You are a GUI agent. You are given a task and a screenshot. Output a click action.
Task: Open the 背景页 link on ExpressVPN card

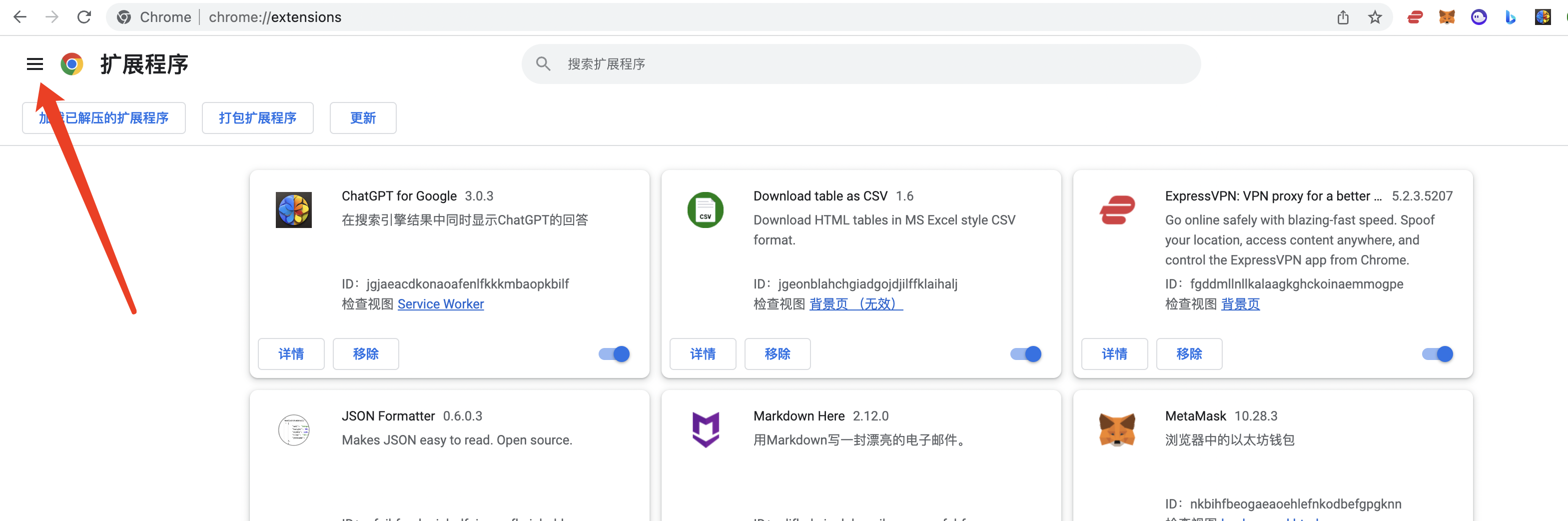pyautogui.click(x=1240, y=304)
